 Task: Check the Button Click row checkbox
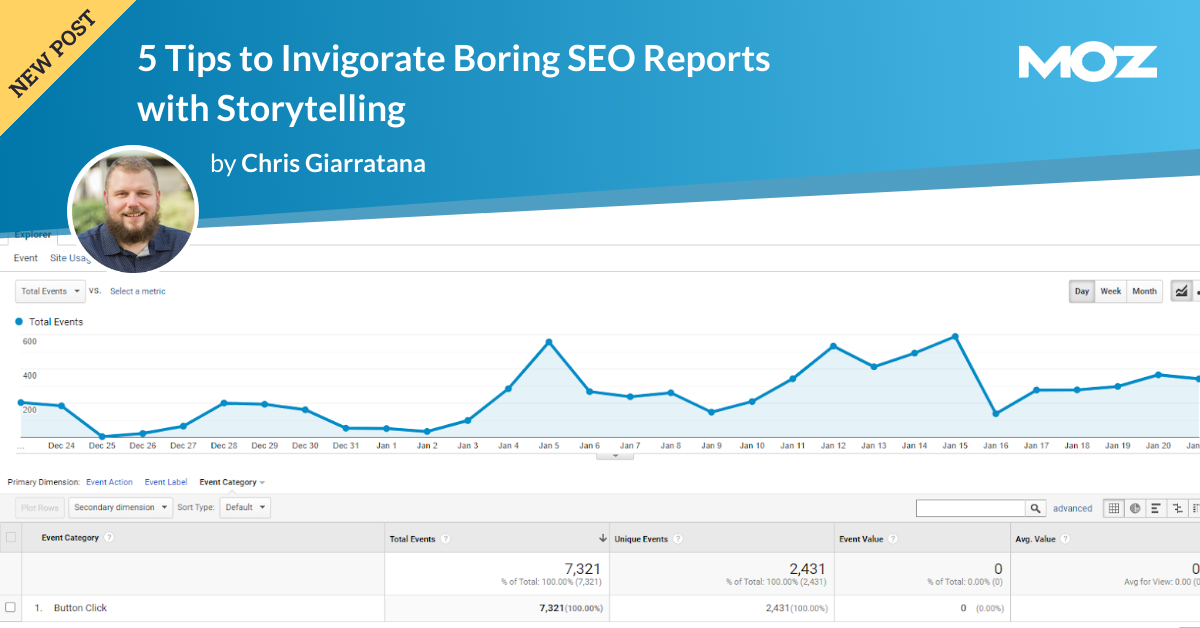11,607
